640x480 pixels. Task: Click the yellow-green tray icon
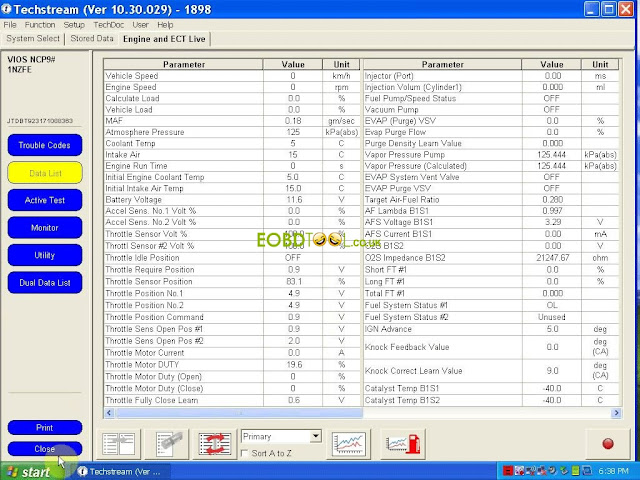point(575,471)
